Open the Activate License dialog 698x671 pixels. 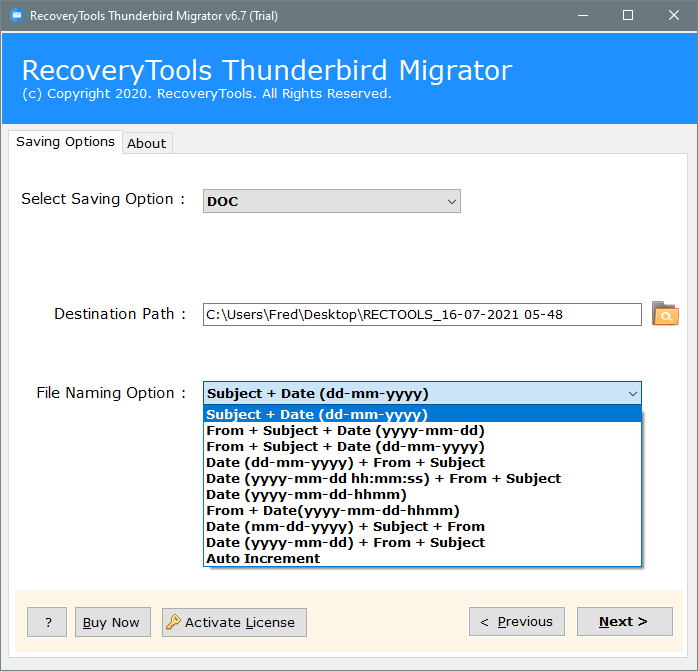coord(234,622)
